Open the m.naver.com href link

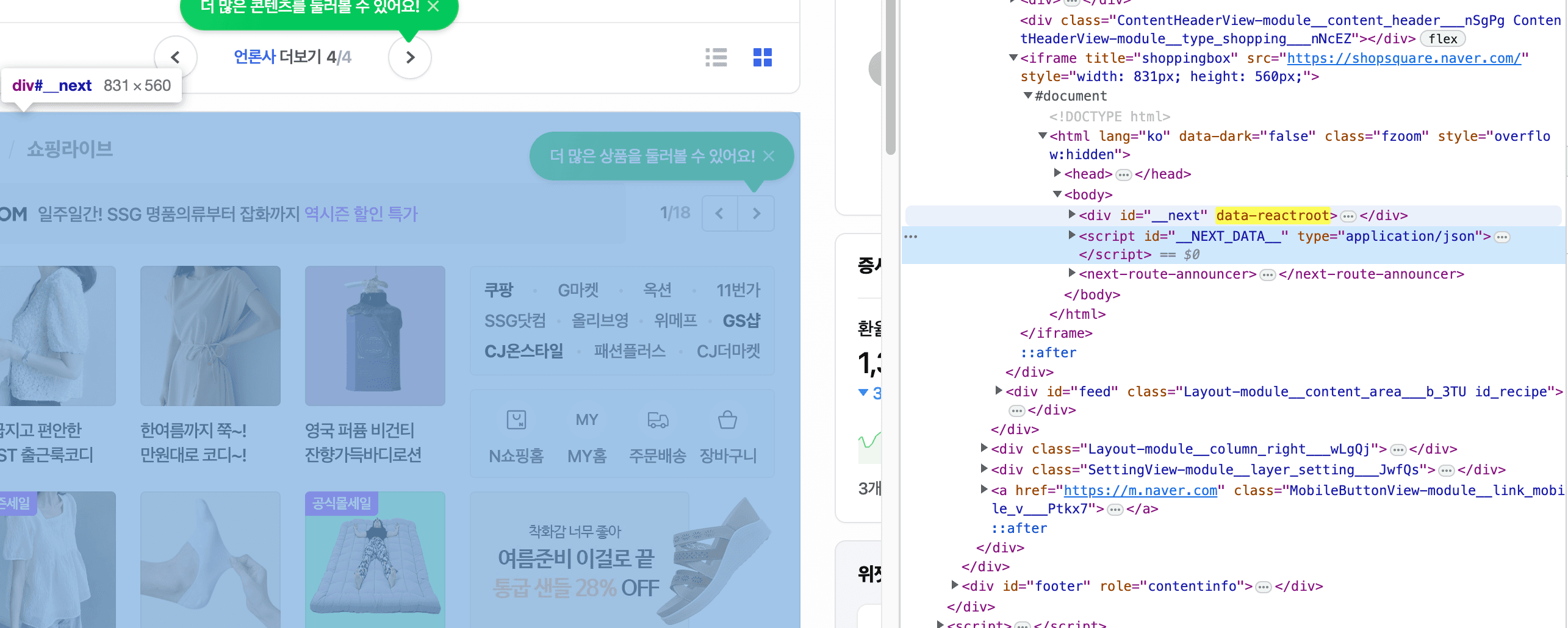pos(1140,490)
